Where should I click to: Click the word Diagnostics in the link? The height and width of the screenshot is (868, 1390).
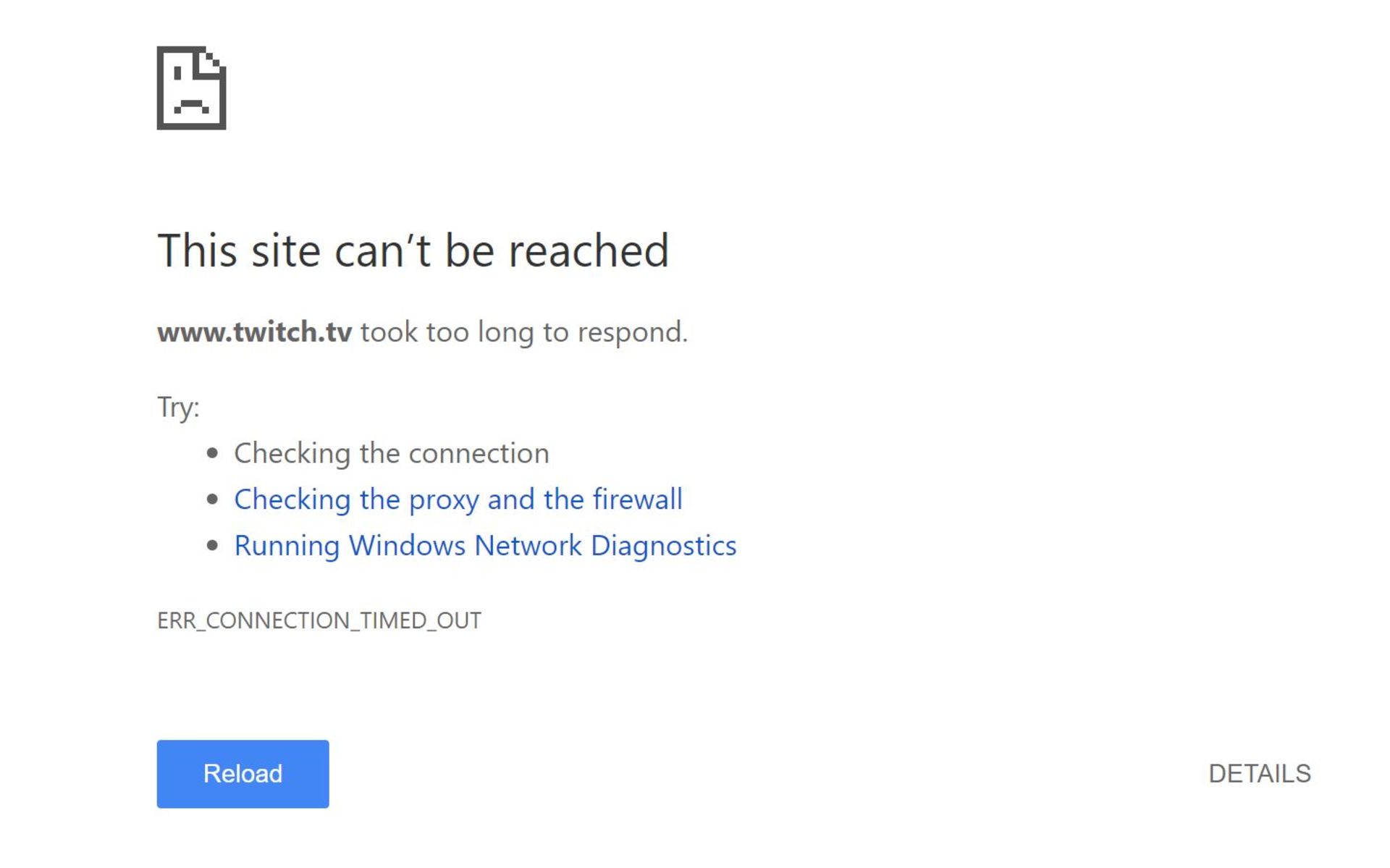pyautogui.click(x=663, y=546)
